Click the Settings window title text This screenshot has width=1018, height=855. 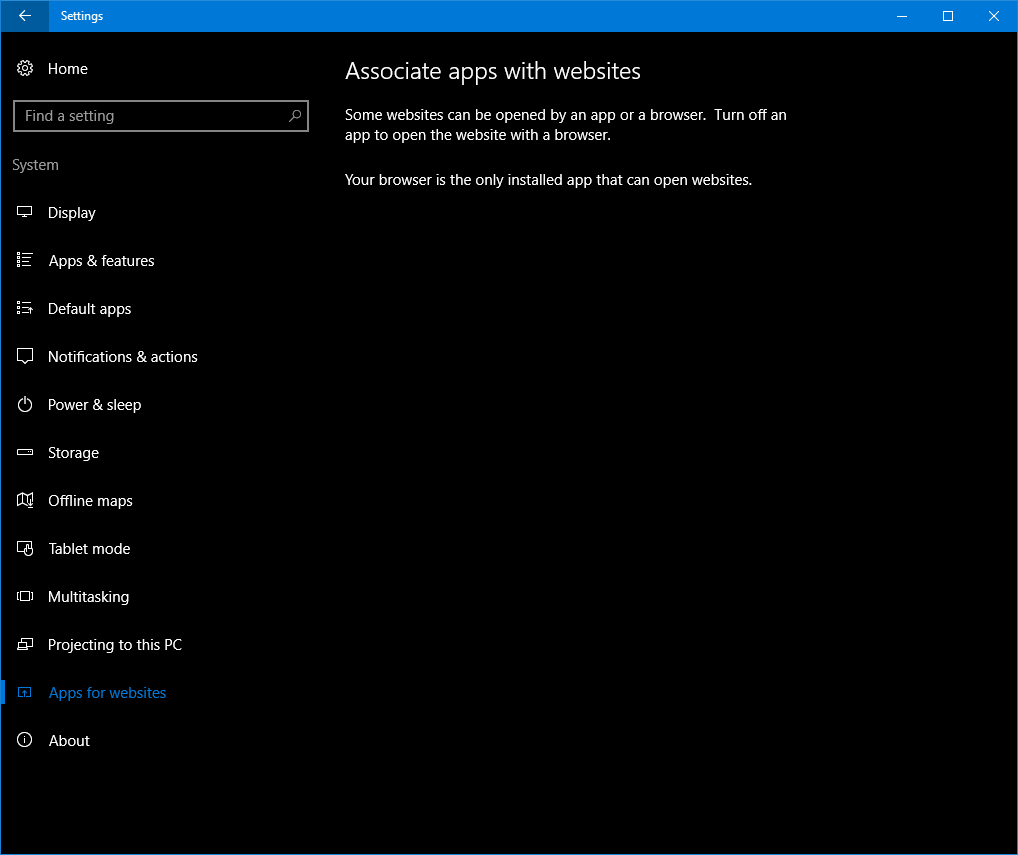click(82, 16)
